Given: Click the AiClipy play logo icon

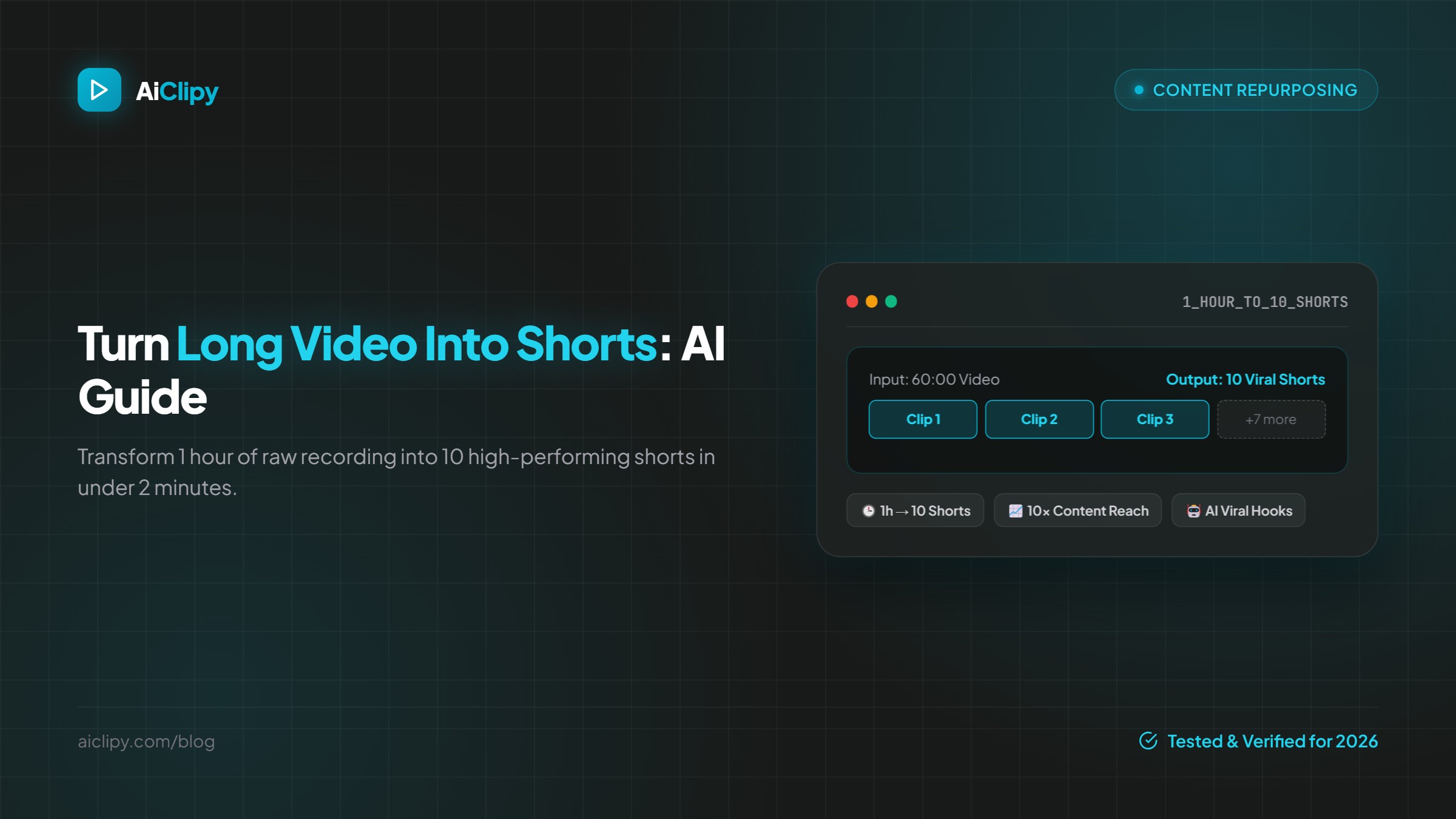Looking at the screenshot, I should pyautogui.click(x=99, y=90).
